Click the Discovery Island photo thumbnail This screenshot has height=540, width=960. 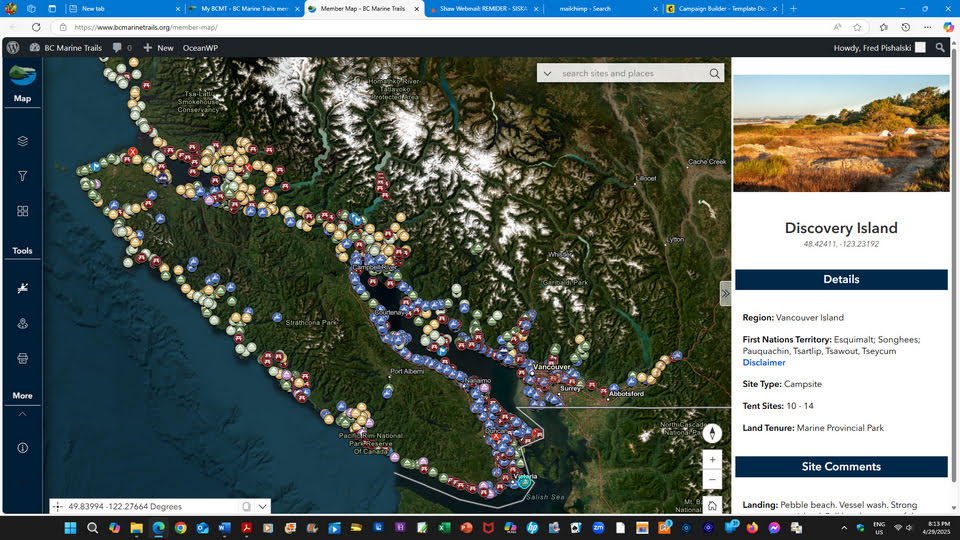[x=841, y=133]
